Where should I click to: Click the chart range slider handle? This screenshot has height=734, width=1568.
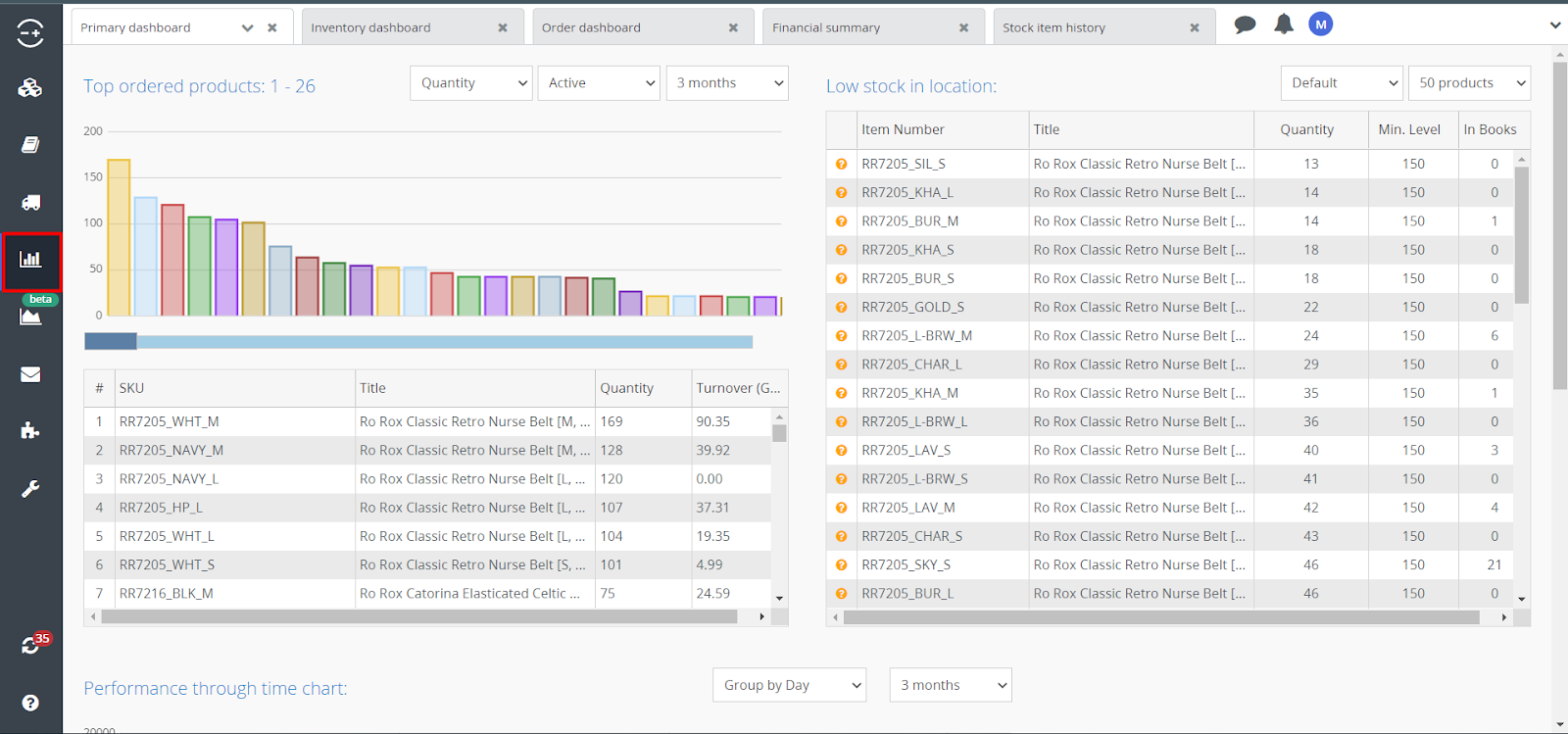[x=111, y=342]
